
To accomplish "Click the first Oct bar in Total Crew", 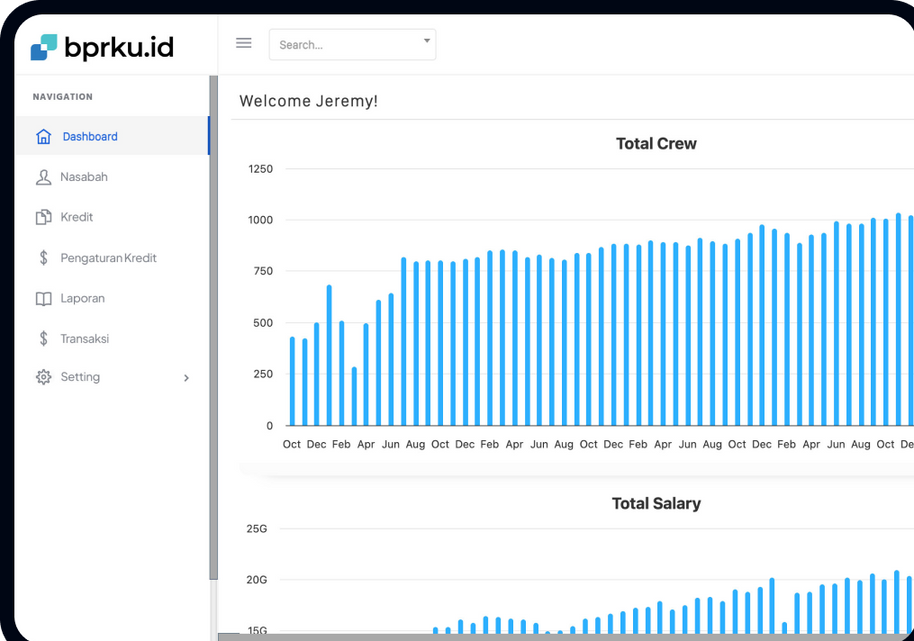I will [x=292, y=381].
